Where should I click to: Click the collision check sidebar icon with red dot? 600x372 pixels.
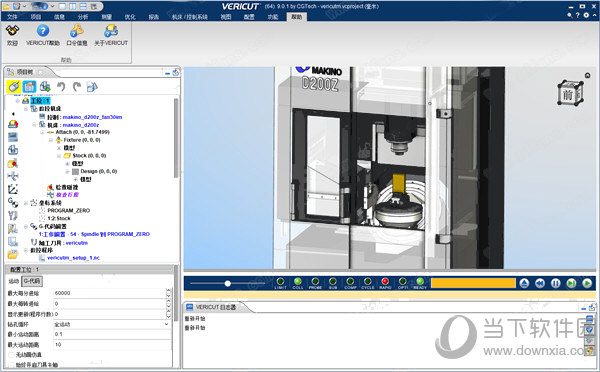coord(13,163)
